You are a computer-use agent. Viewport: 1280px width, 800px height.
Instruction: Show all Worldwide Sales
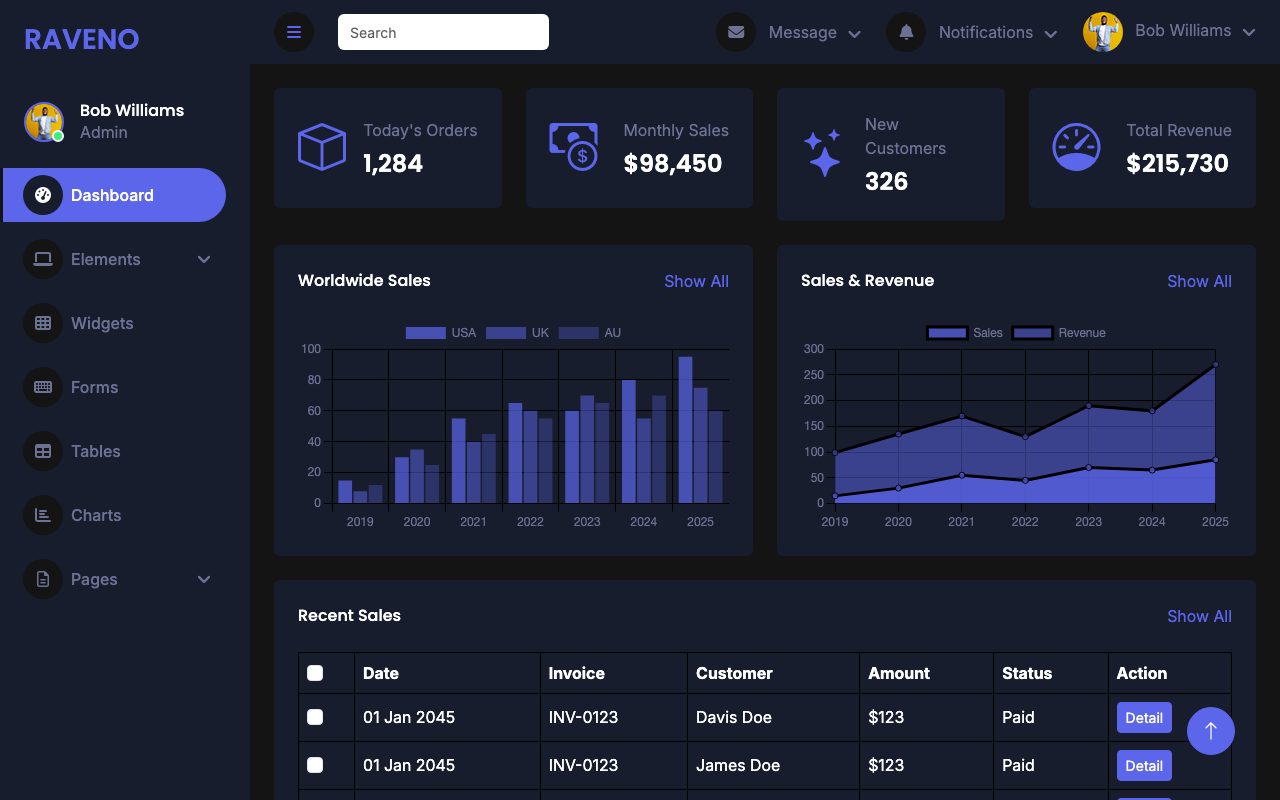pyautogui.click(x=696, y=281)
